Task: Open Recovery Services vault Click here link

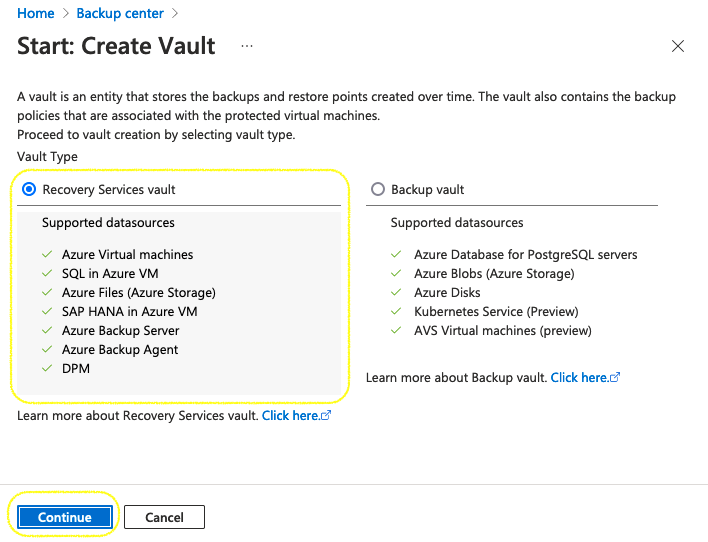Action: pyautogui.click(x=296, y=416)
